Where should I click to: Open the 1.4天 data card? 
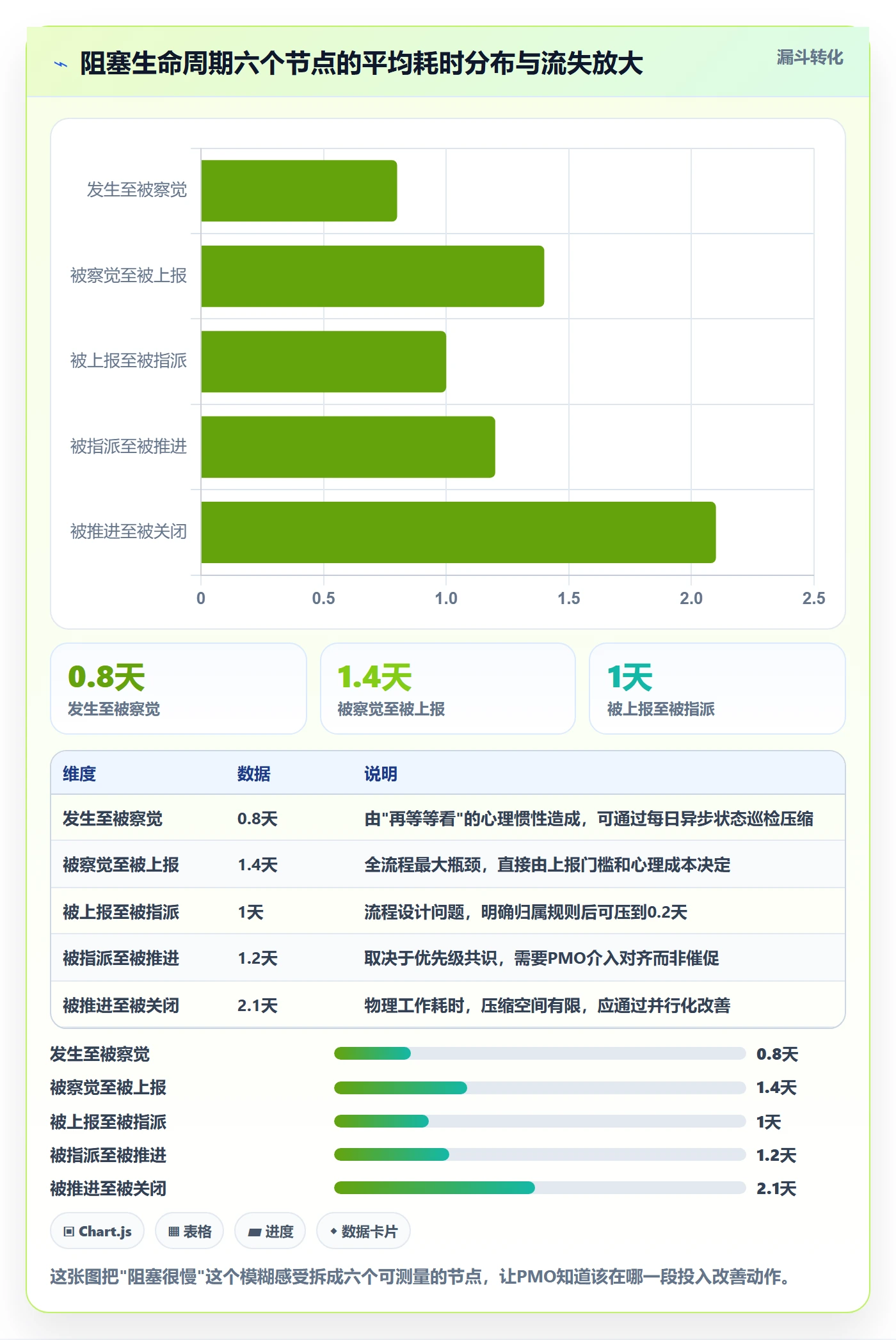coord(448,689)
